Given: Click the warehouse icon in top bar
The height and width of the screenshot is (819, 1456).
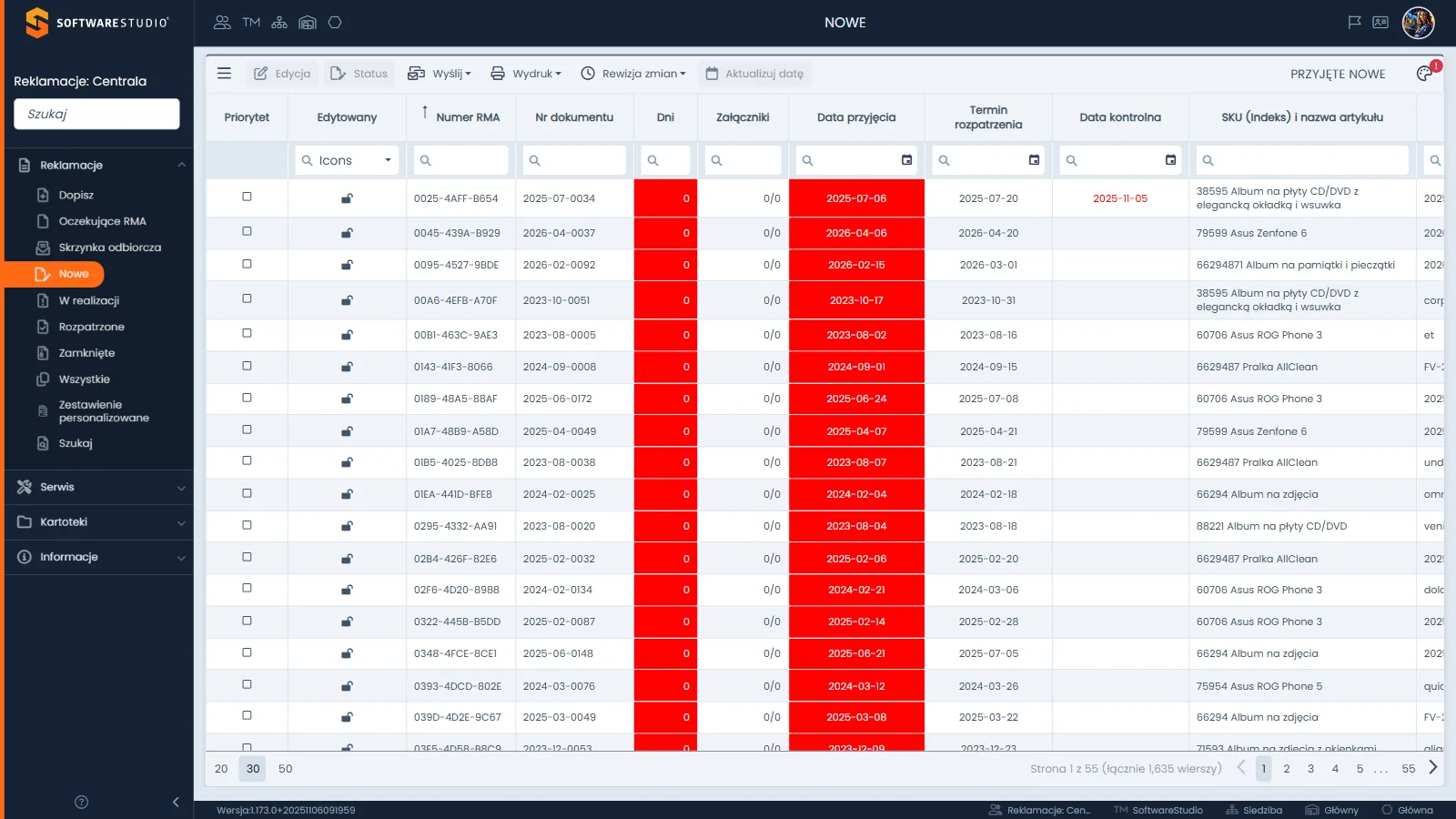Looking at the screenshot, I should (x=308, y=23).
